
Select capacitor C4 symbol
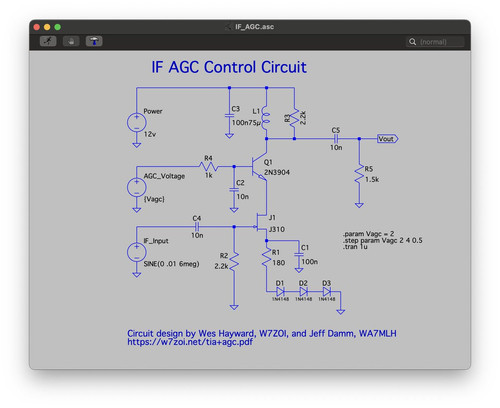click(197, 227)
